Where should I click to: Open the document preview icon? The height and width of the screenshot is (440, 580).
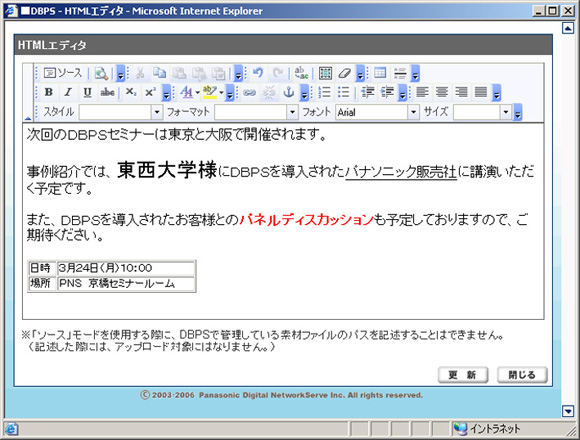101,73
